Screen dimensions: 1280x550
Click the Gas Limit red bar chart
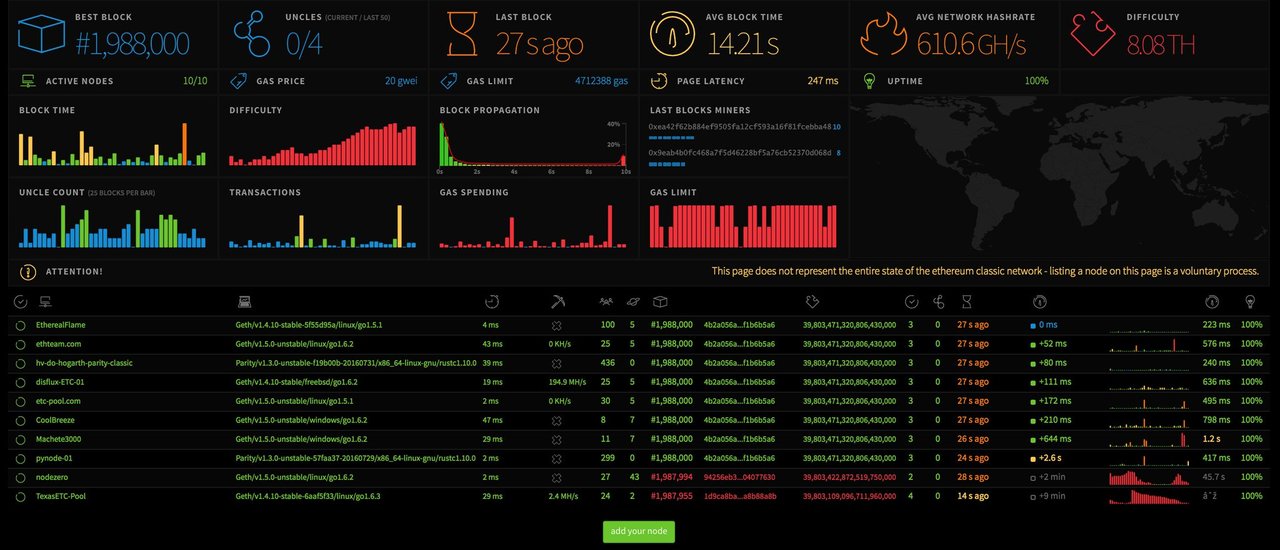(744, 226)
